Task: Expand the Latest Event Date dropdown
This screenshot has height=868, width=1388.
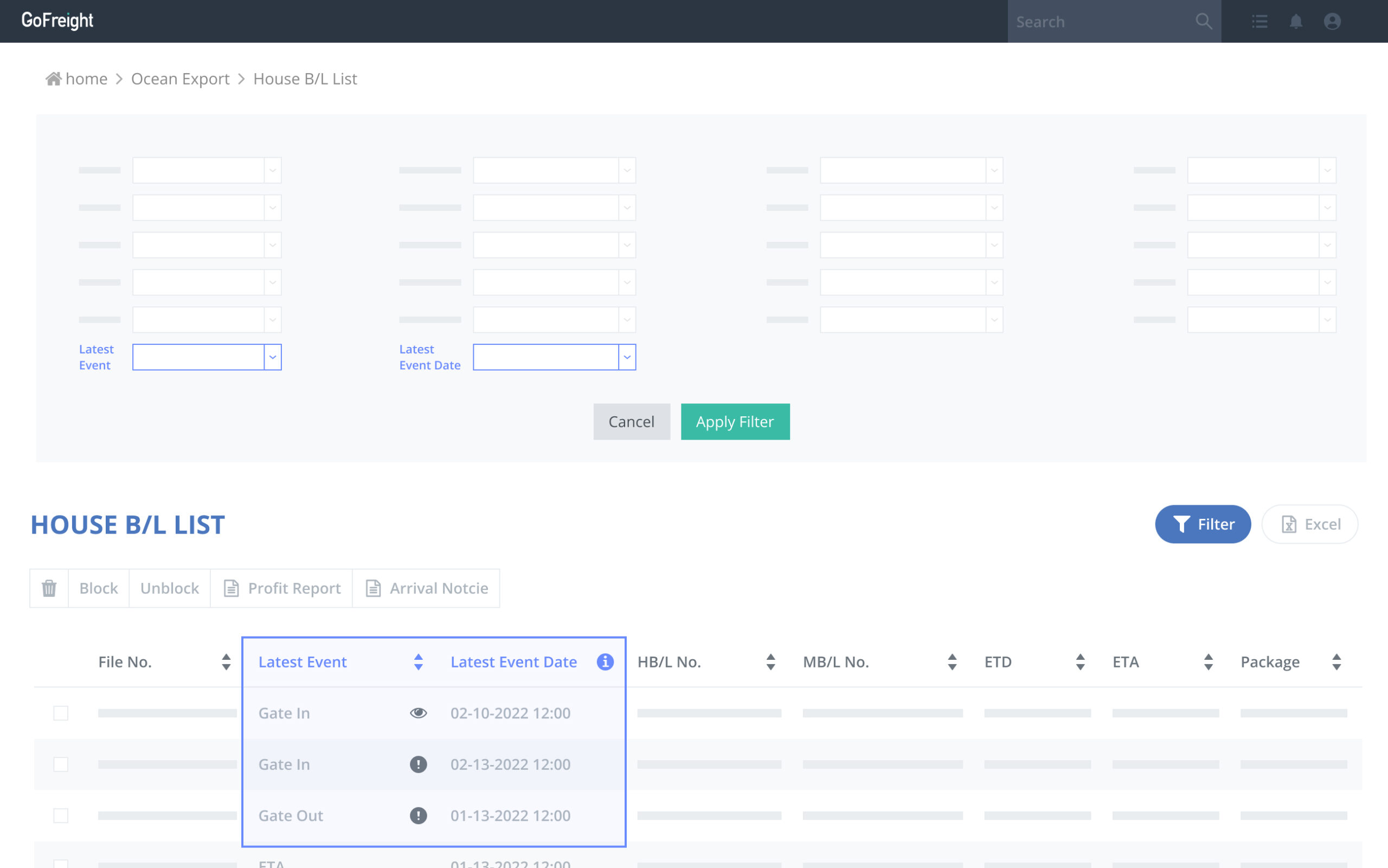Action: [627, 357]
